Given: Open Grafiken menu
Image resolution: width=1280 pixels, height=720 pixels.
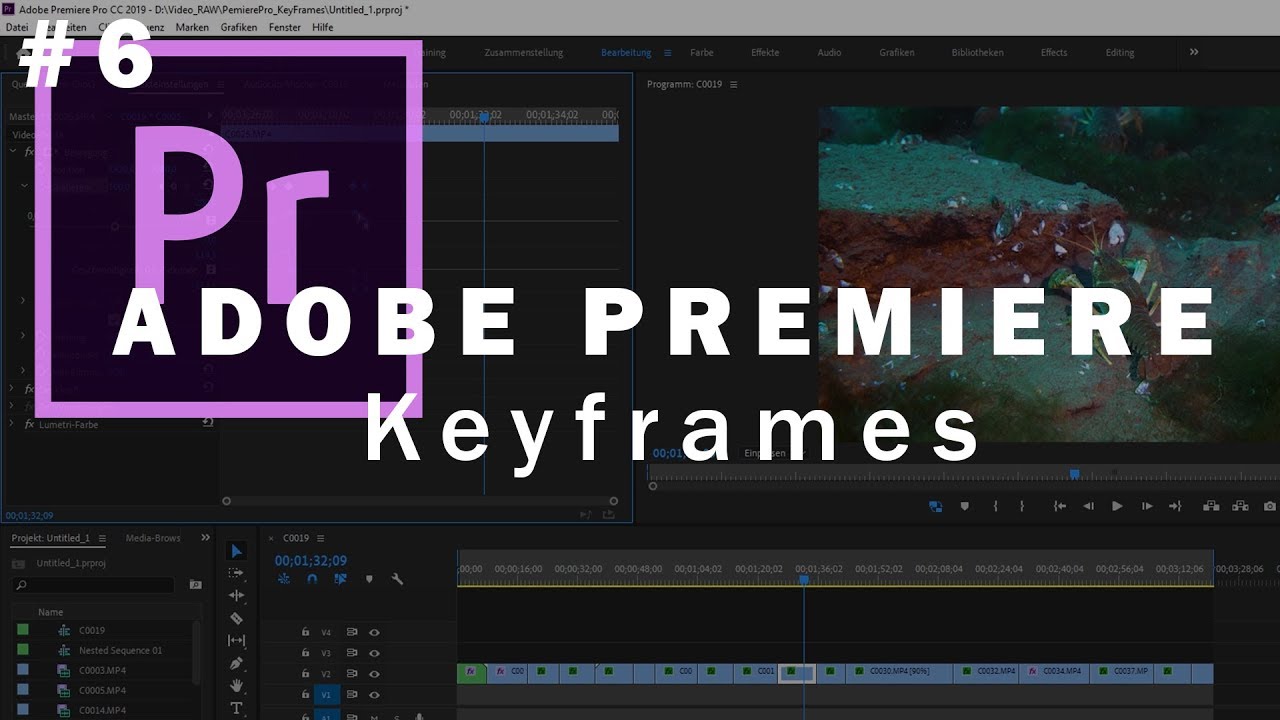Looking at the screenshot, I should tap(239, 27).
